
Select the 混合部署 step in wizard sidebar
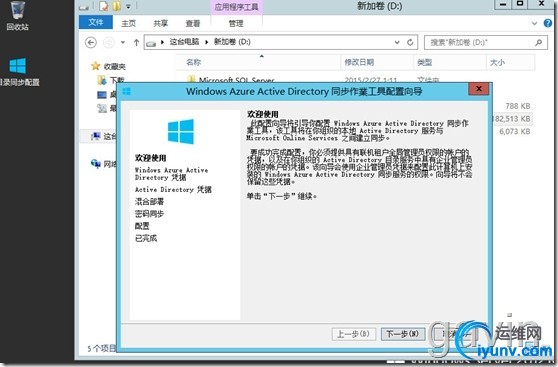tap(149, 201)
